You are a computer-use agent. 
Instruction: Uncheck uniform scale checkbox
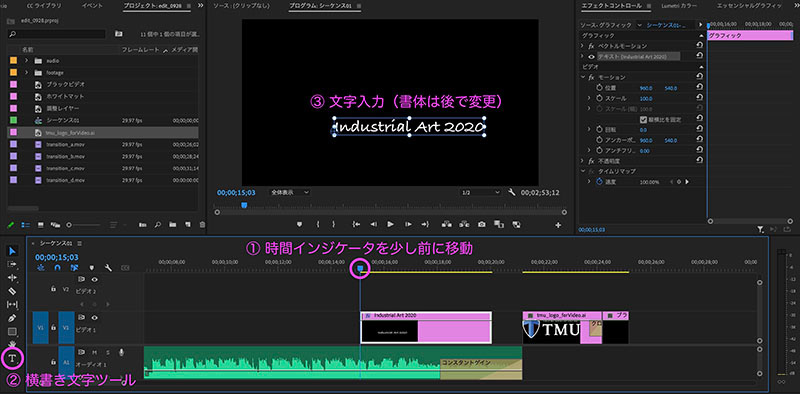[643, 119]
